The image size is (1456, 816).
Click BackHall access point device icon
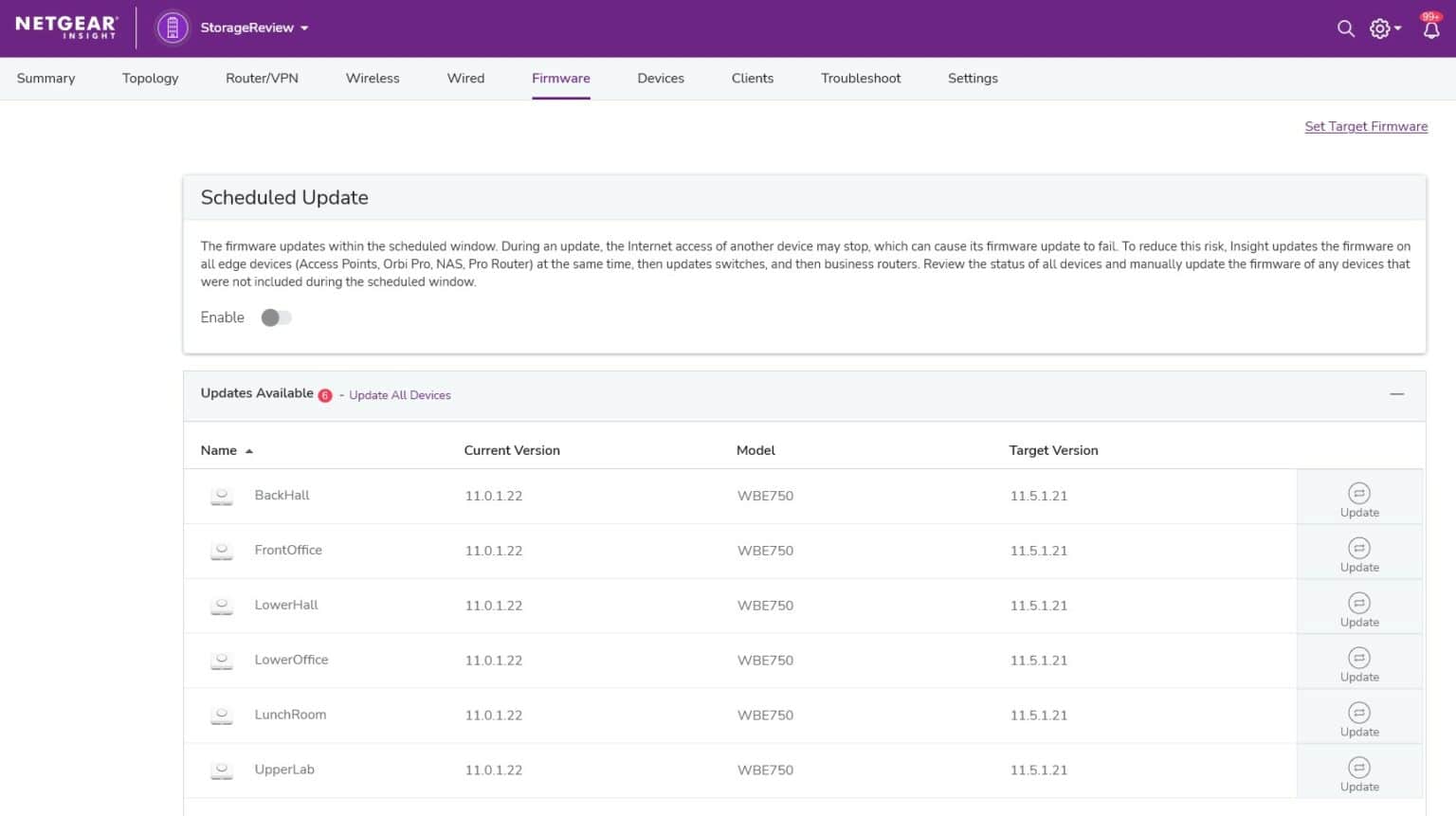click(x=222, y=496)
